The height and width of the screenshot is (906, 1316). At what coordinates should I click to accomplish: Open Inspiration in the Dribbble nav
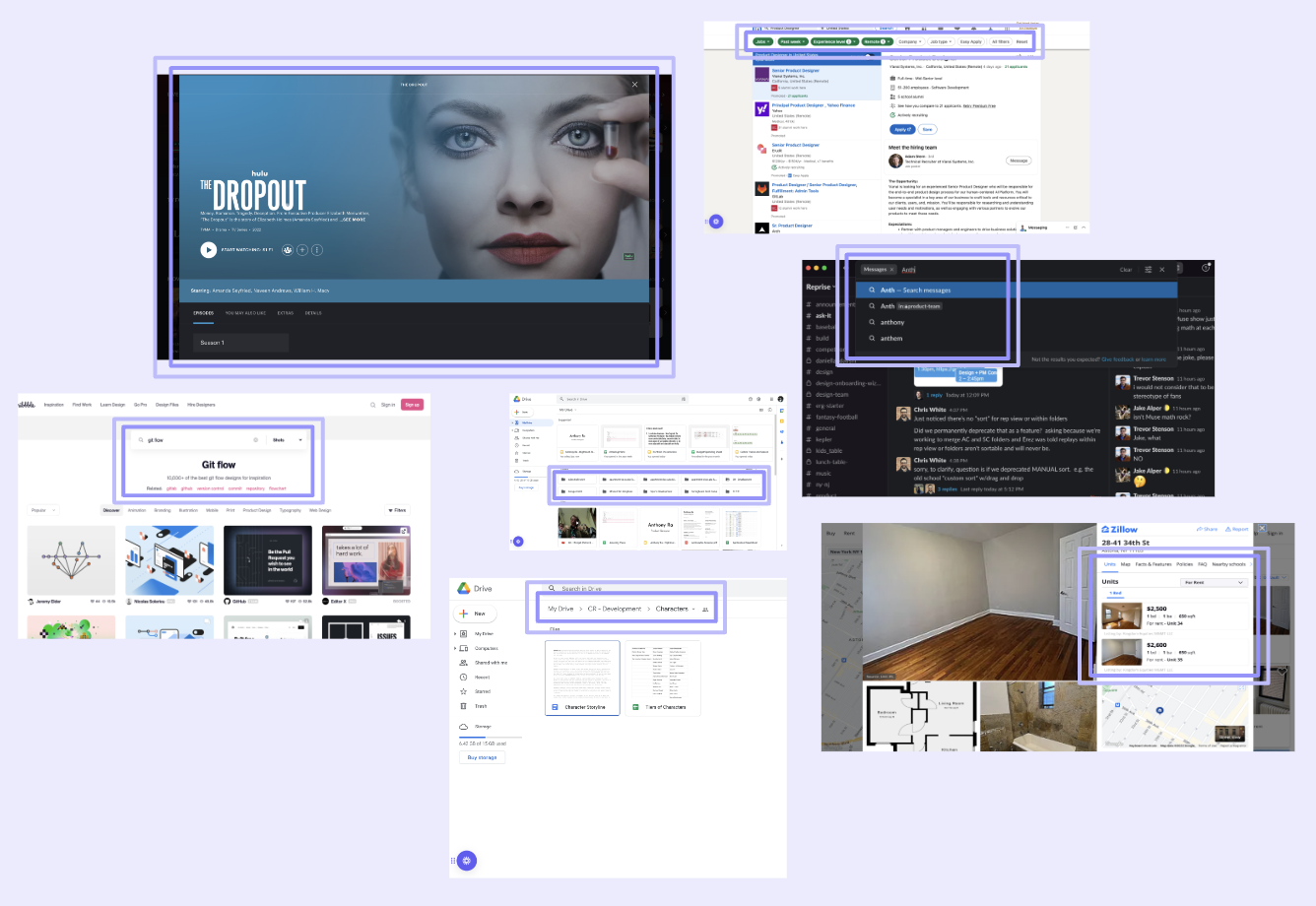click(x=54, y=405)
